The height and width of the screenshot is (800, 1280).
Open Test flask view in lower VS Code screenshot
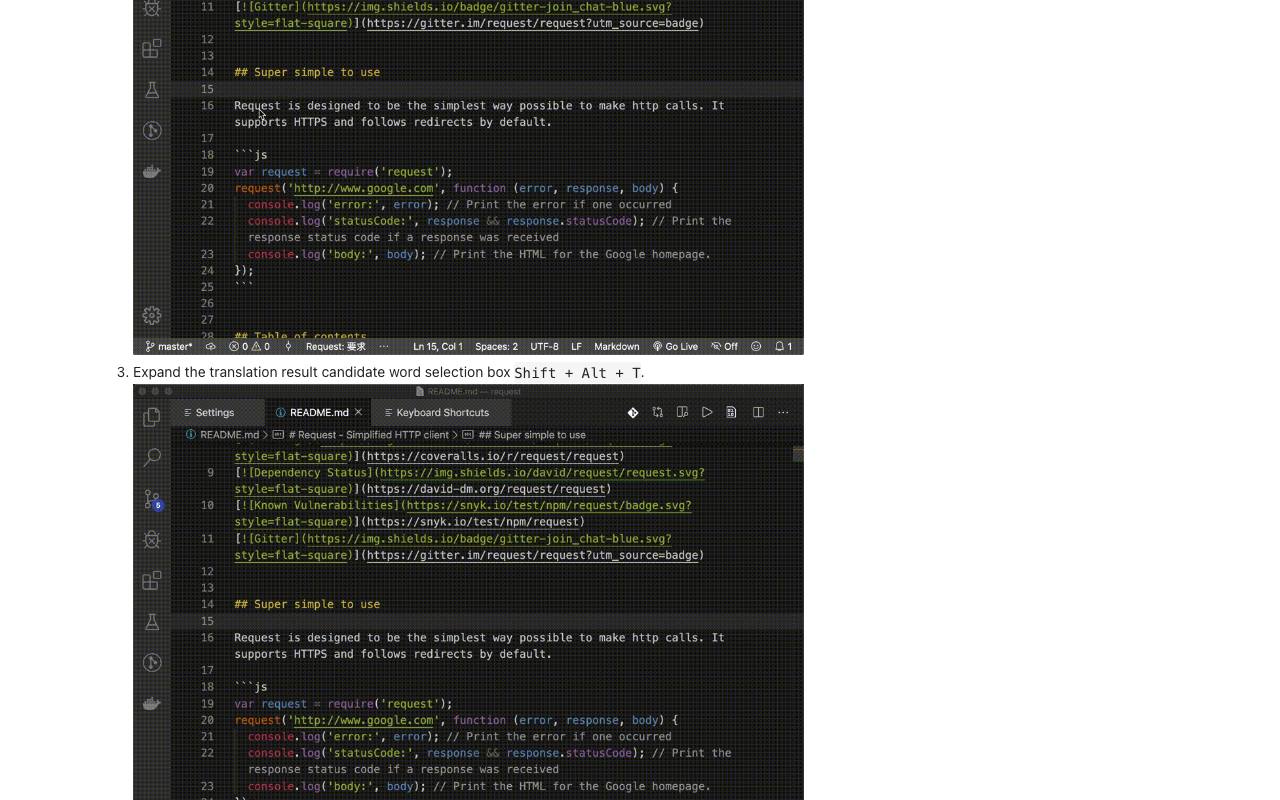pyautogui.click(x=152, y=622)
